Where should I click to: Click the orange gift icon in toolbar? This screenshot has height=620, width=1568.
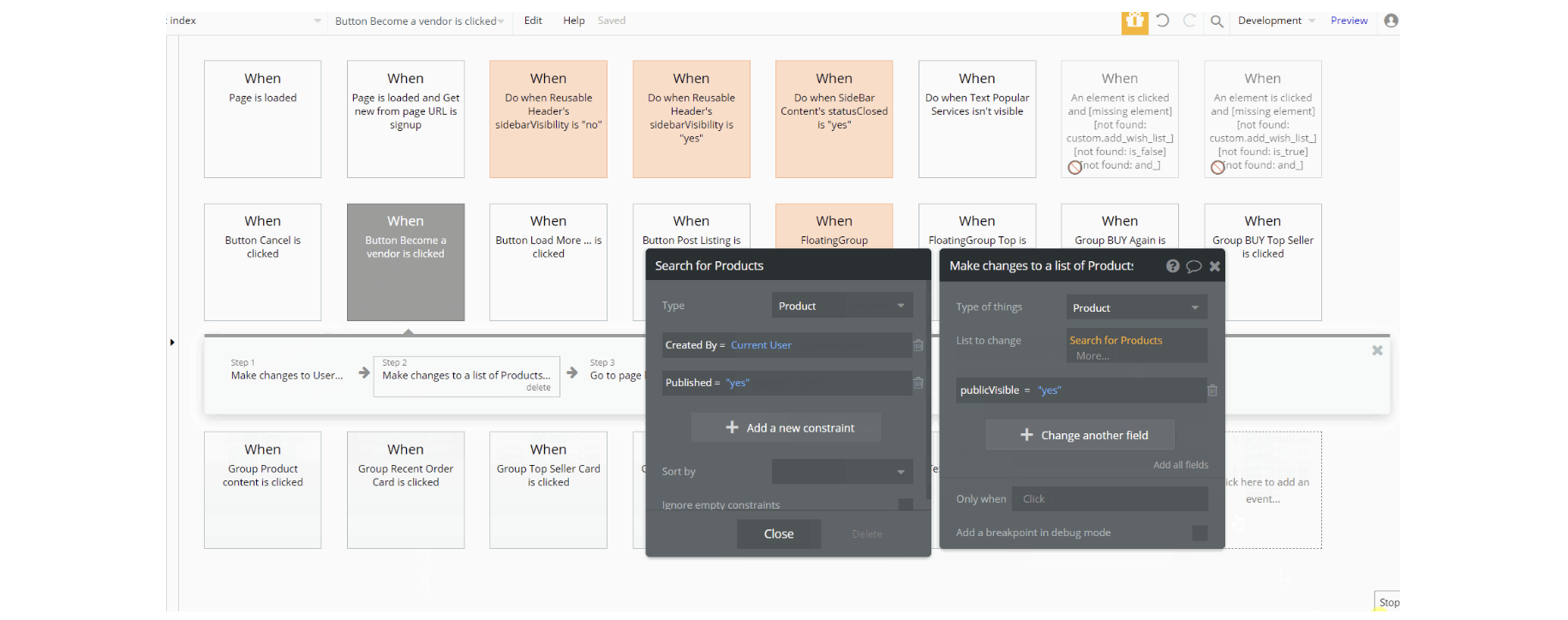[x=1134, y=21]
